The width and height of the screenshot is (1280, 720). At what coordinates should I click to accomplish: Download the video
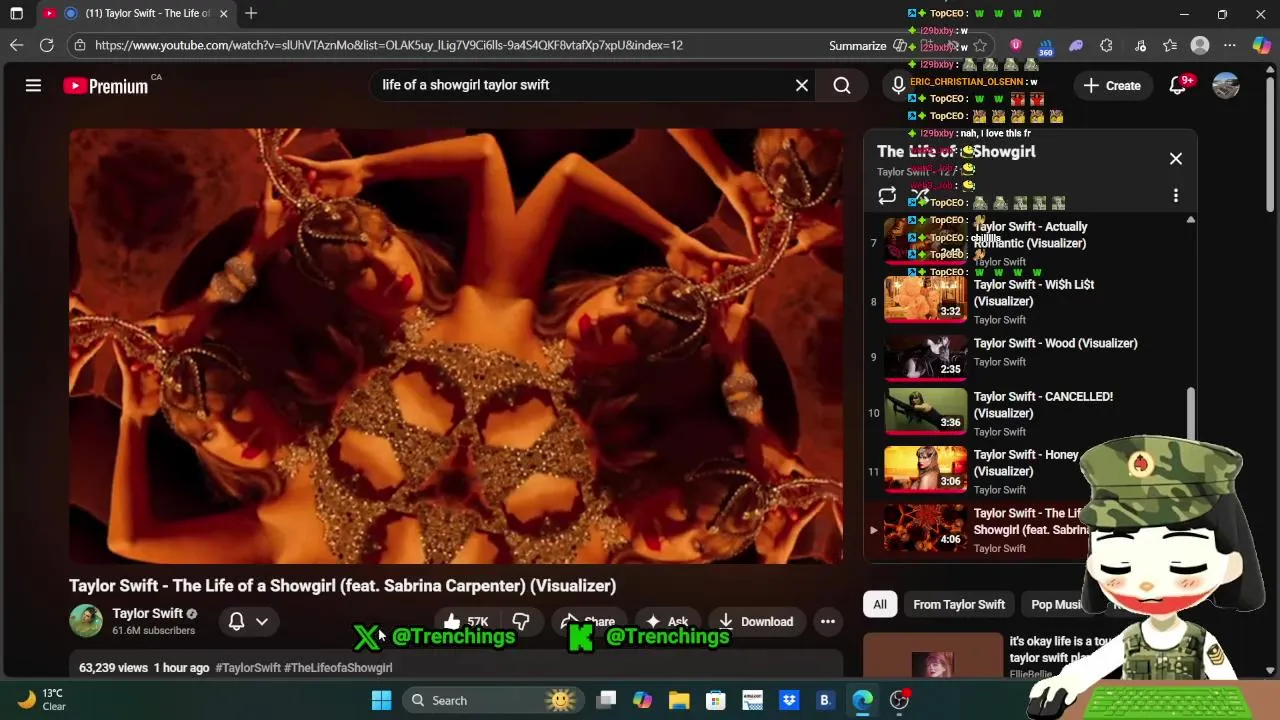pyautogui.click(x=755, y=621)
